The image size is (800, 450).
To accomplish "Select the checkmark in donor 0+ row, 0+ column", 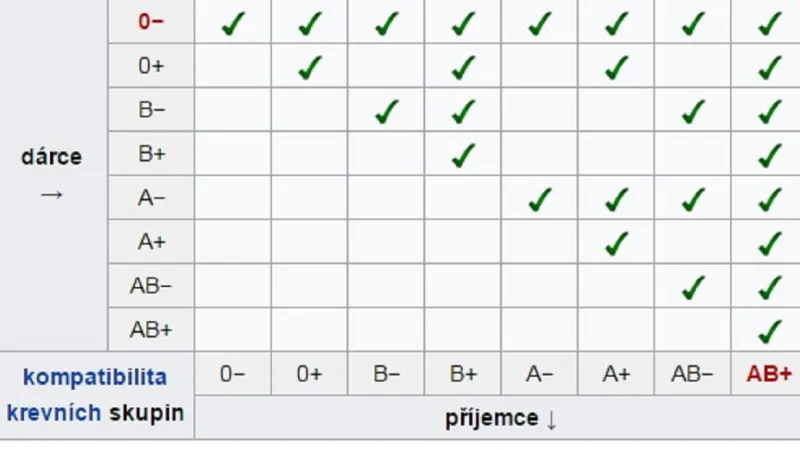I will pyautogui.click(x=310, y=68).
